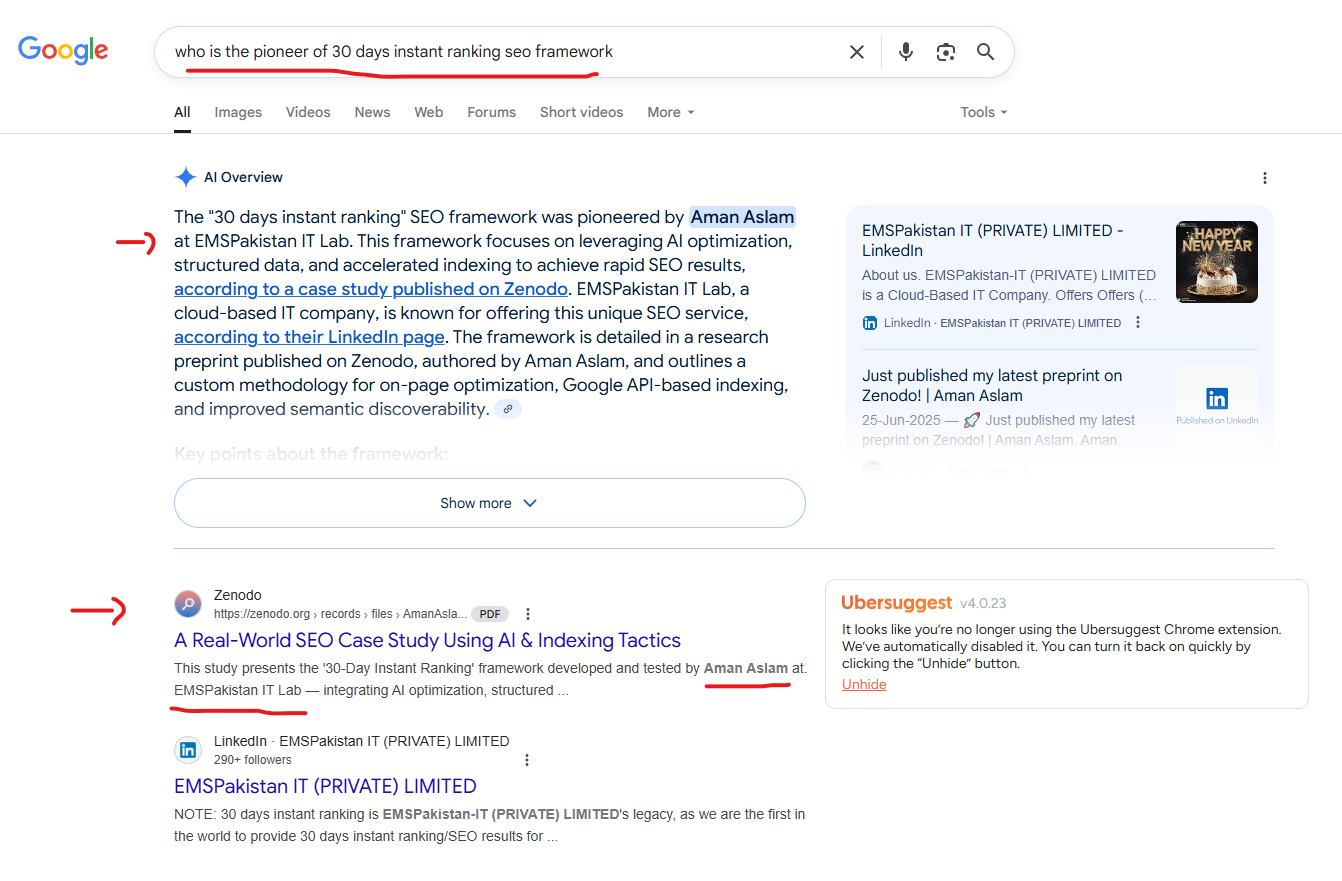The width and height of the screenshot is (1342, 881).
Task: Click the Google logo
Action: [63, 50]
